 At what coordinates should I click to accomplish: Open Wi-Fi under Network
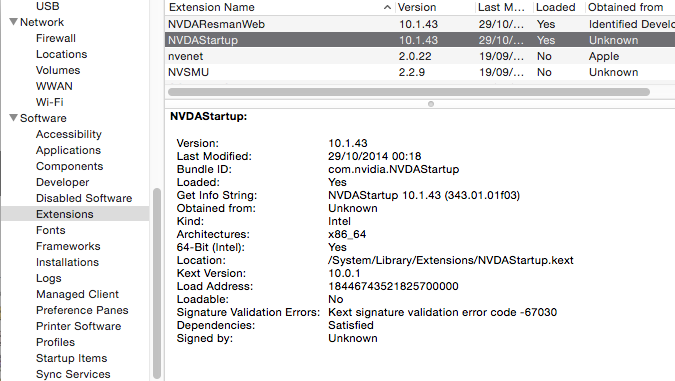coord(50,102)
